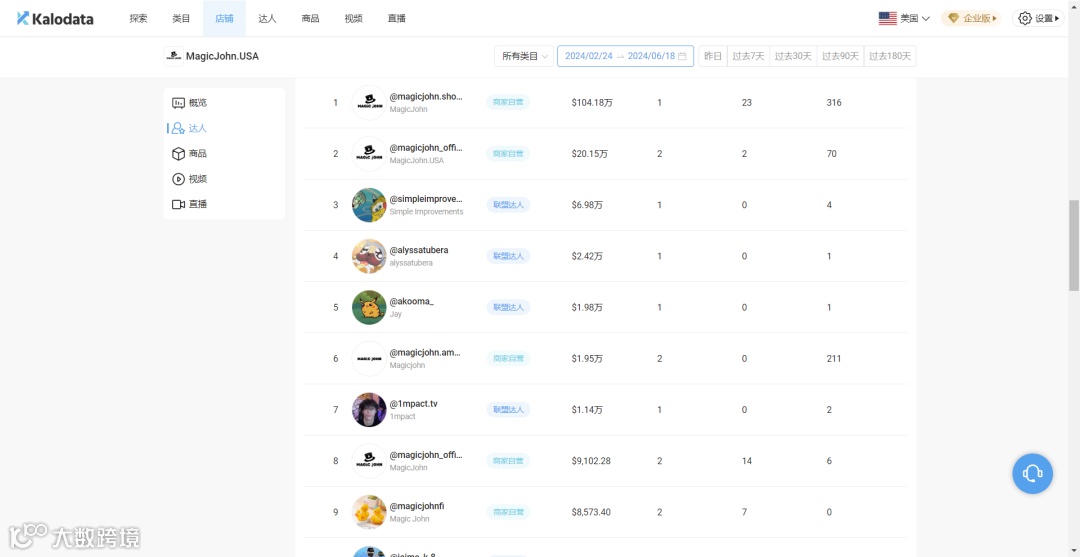This screenshot has width=1080, height=557.
Task: Click the @magicjohnfi duck avatar
Action: (369, 512)
